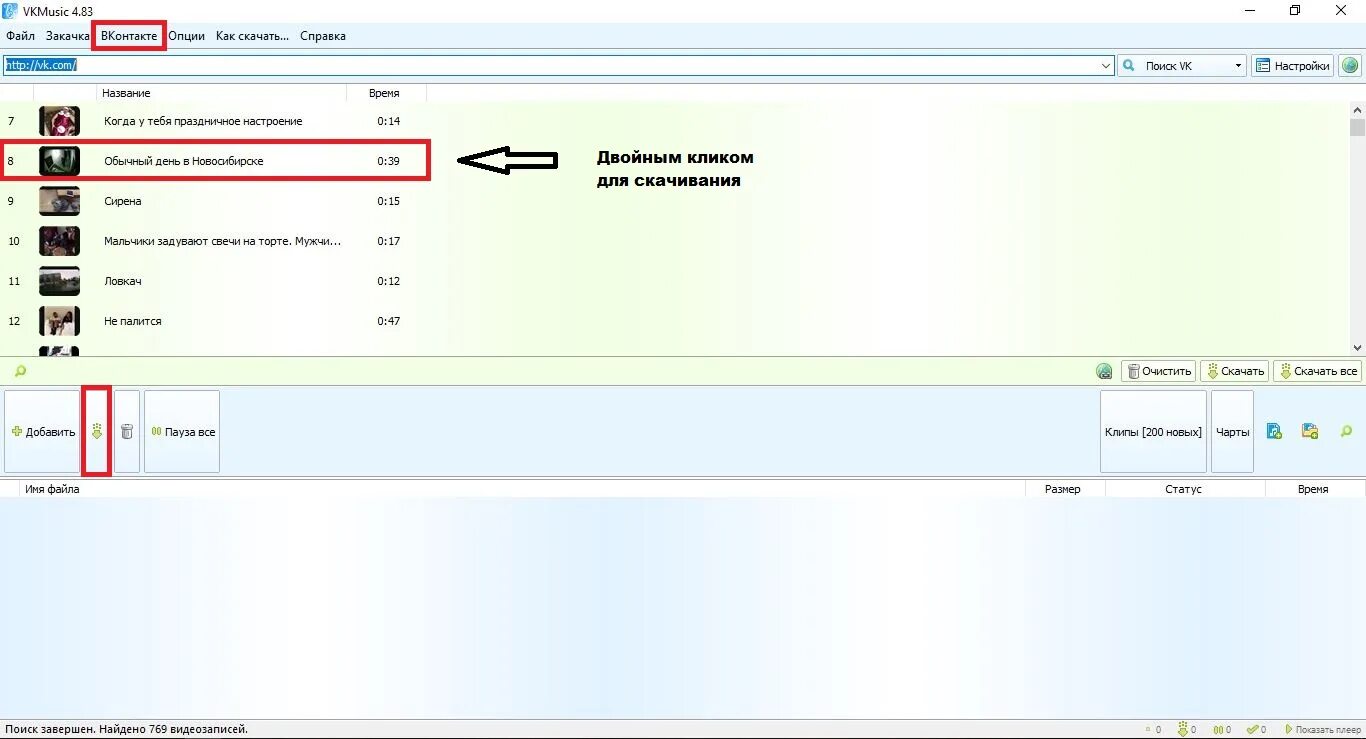Image resolution: width=1366 pixels, height=739 pixels.
Task: Click thumbnail of the Сирена video
Action: (59, 201)
